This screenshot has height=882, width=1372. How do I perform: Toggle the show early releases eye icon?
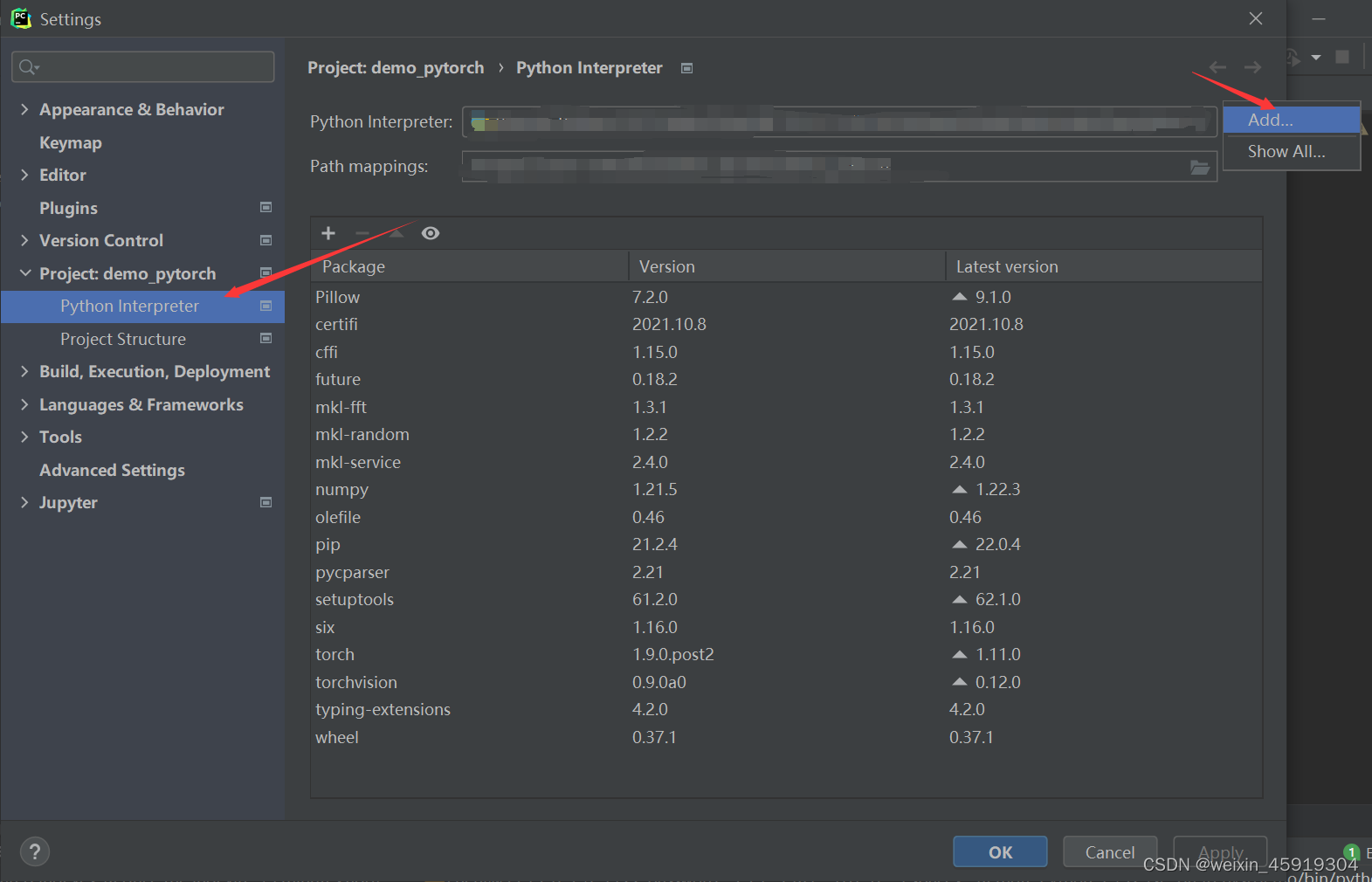431,233
